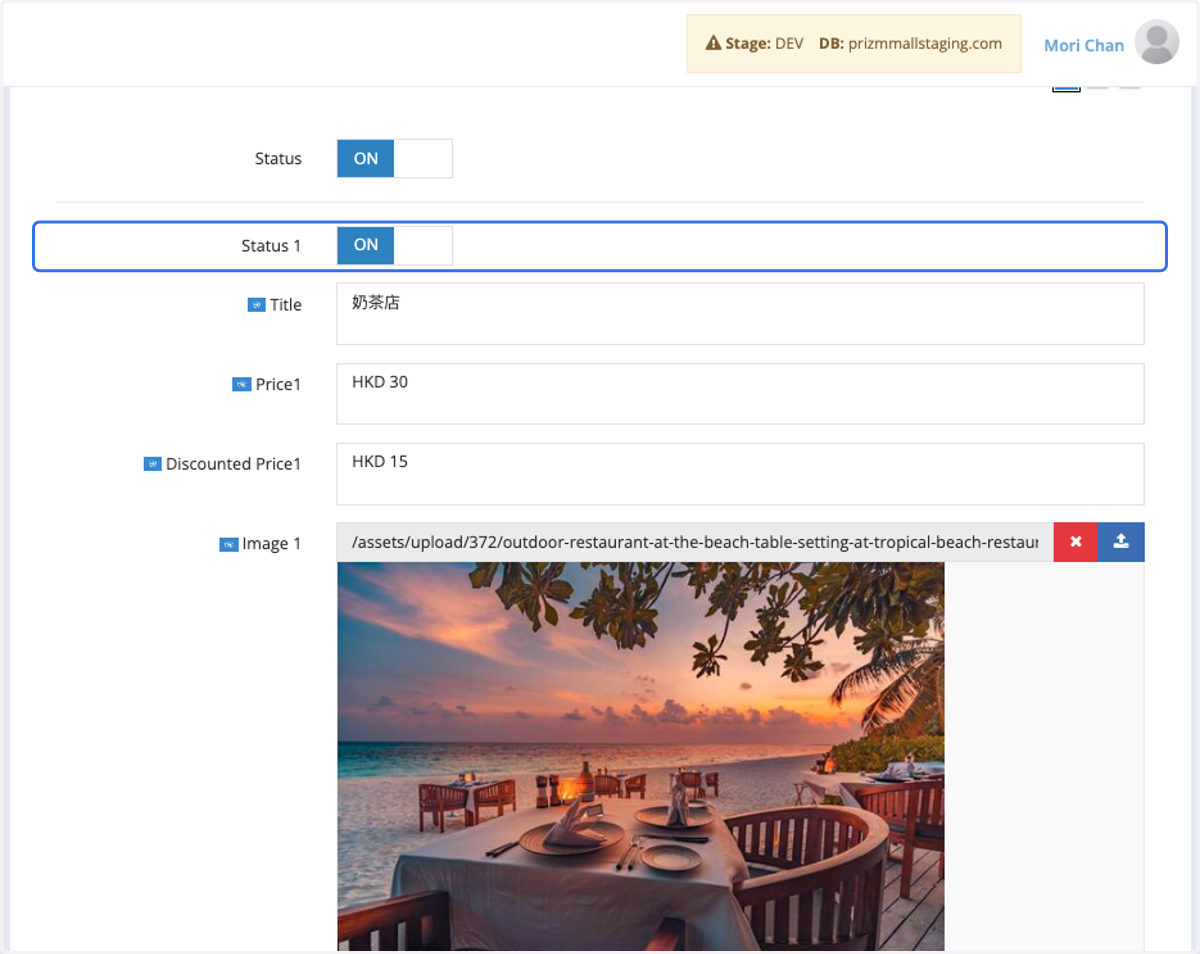
Task: Remove the uploaded Image 1 file
Action: [x=1076, y=542]
